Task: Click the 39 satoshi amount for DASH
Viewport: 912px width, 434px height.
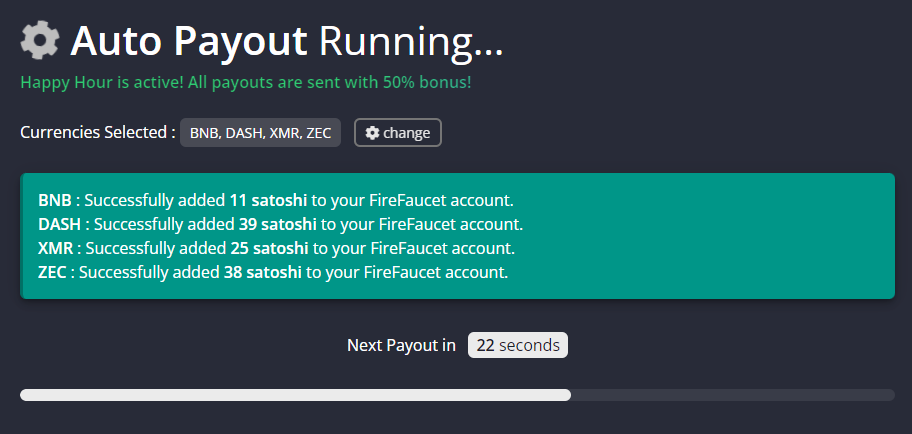Action: [x=277, y=224]
